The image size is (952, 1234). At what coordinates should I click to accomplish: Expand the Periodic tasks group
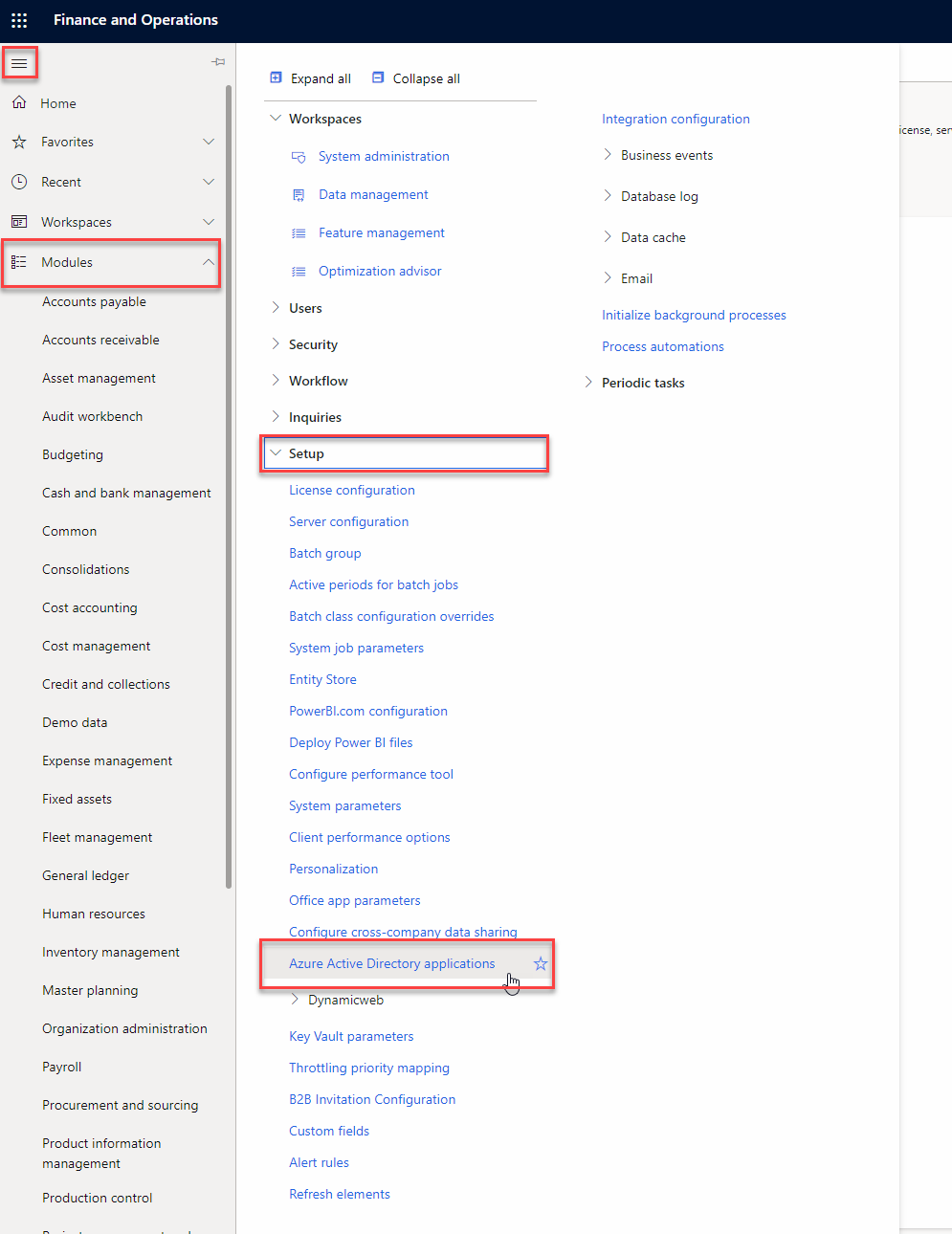click(588, 383)
